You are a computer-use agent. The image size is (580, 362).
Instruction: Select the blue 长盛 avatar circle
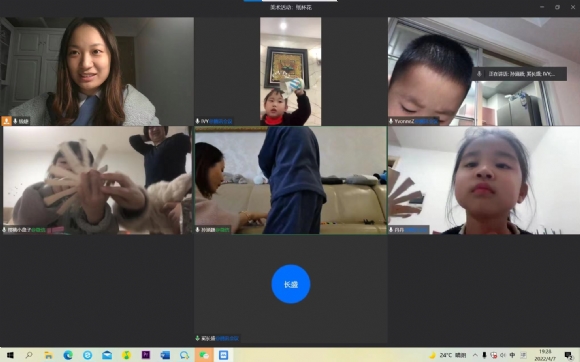point(291,284)
